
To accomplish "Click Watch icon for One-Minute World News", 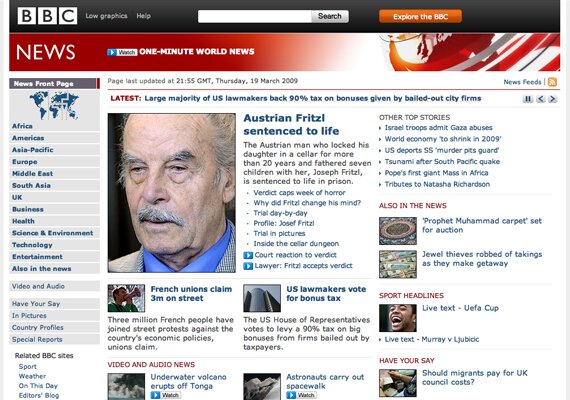I will 122,52.
